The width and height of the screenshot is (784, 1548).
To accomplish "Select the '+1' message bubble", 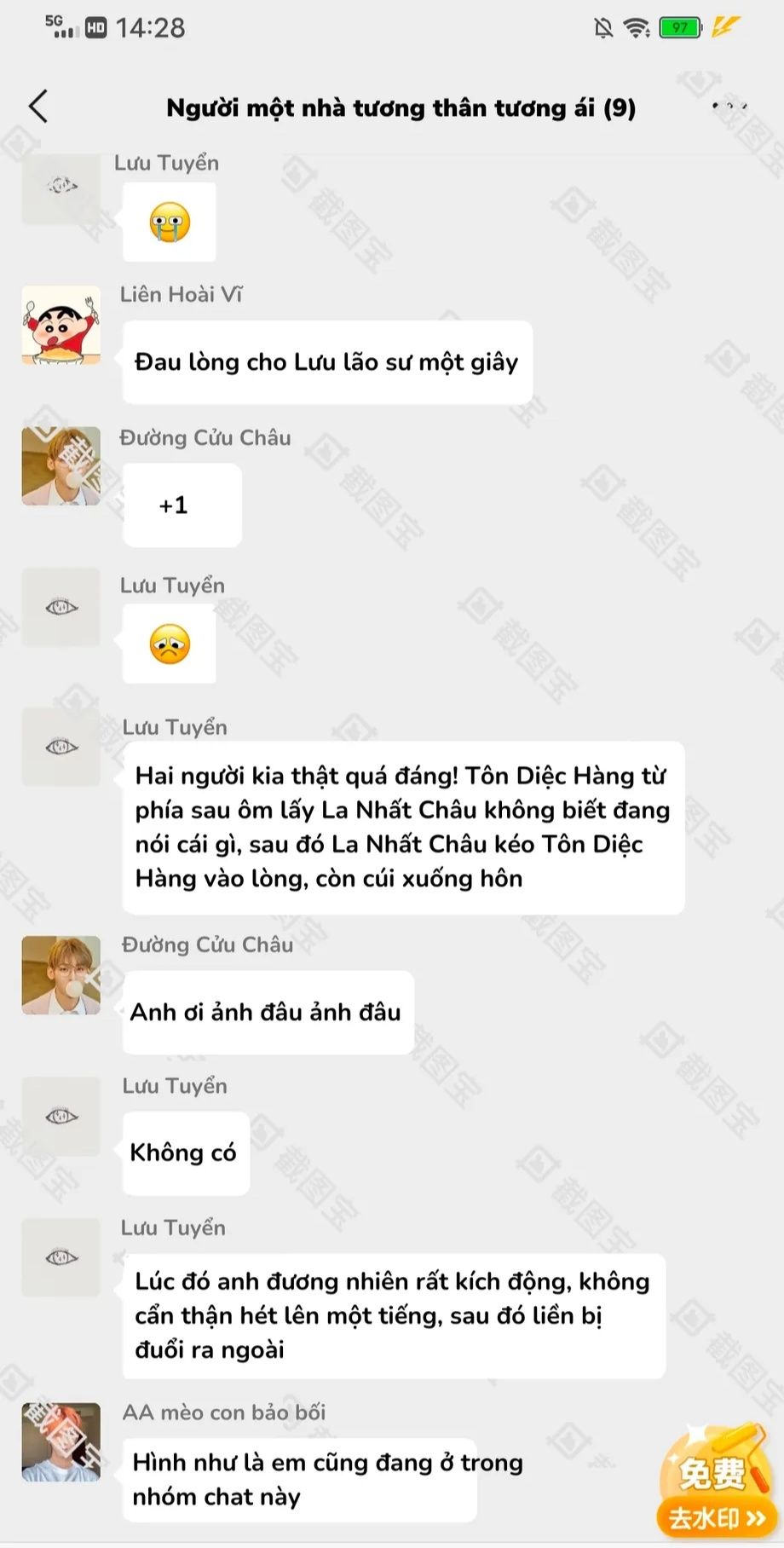I will click(x=182, y=505).
